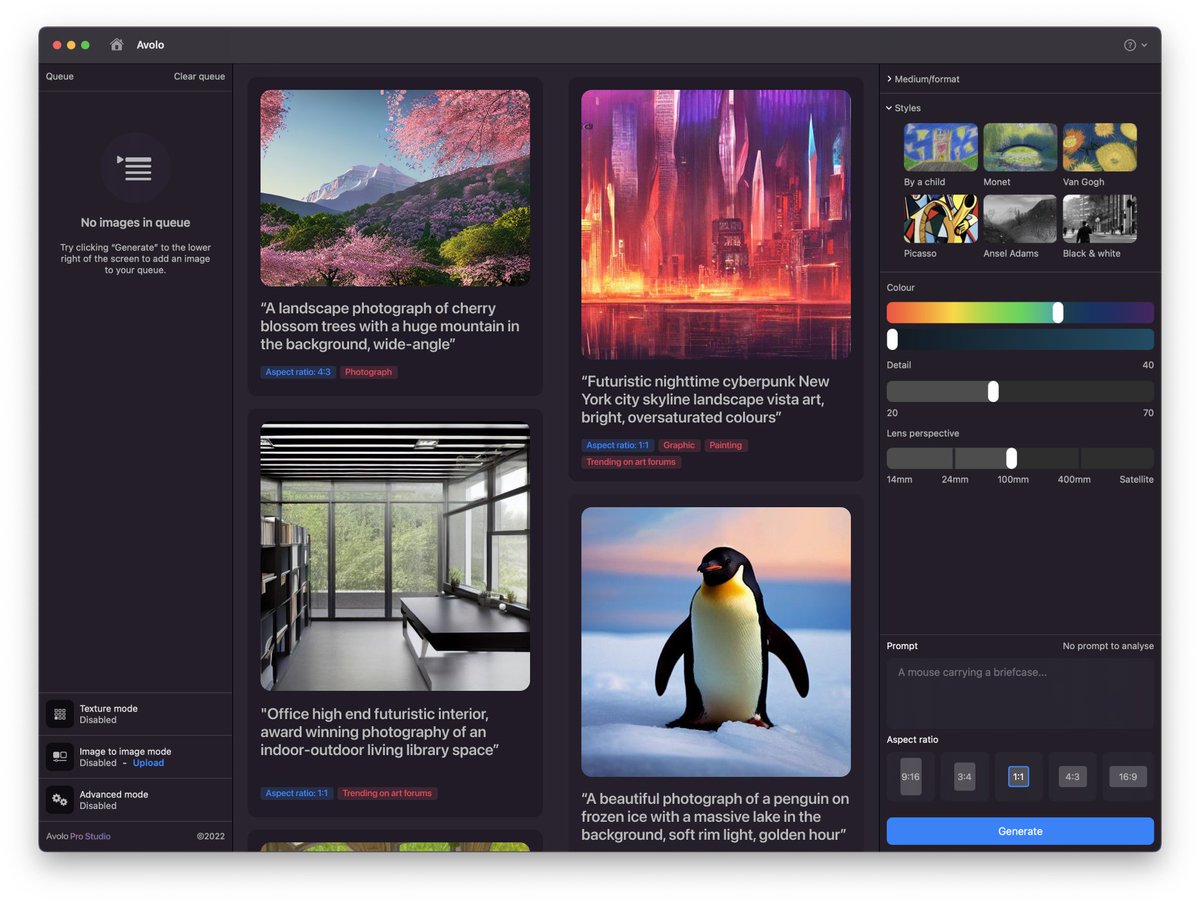Select the Satellite lens label
Image resolution: width=1200 pixels, height=904 pixels.
coord(1136,480)
